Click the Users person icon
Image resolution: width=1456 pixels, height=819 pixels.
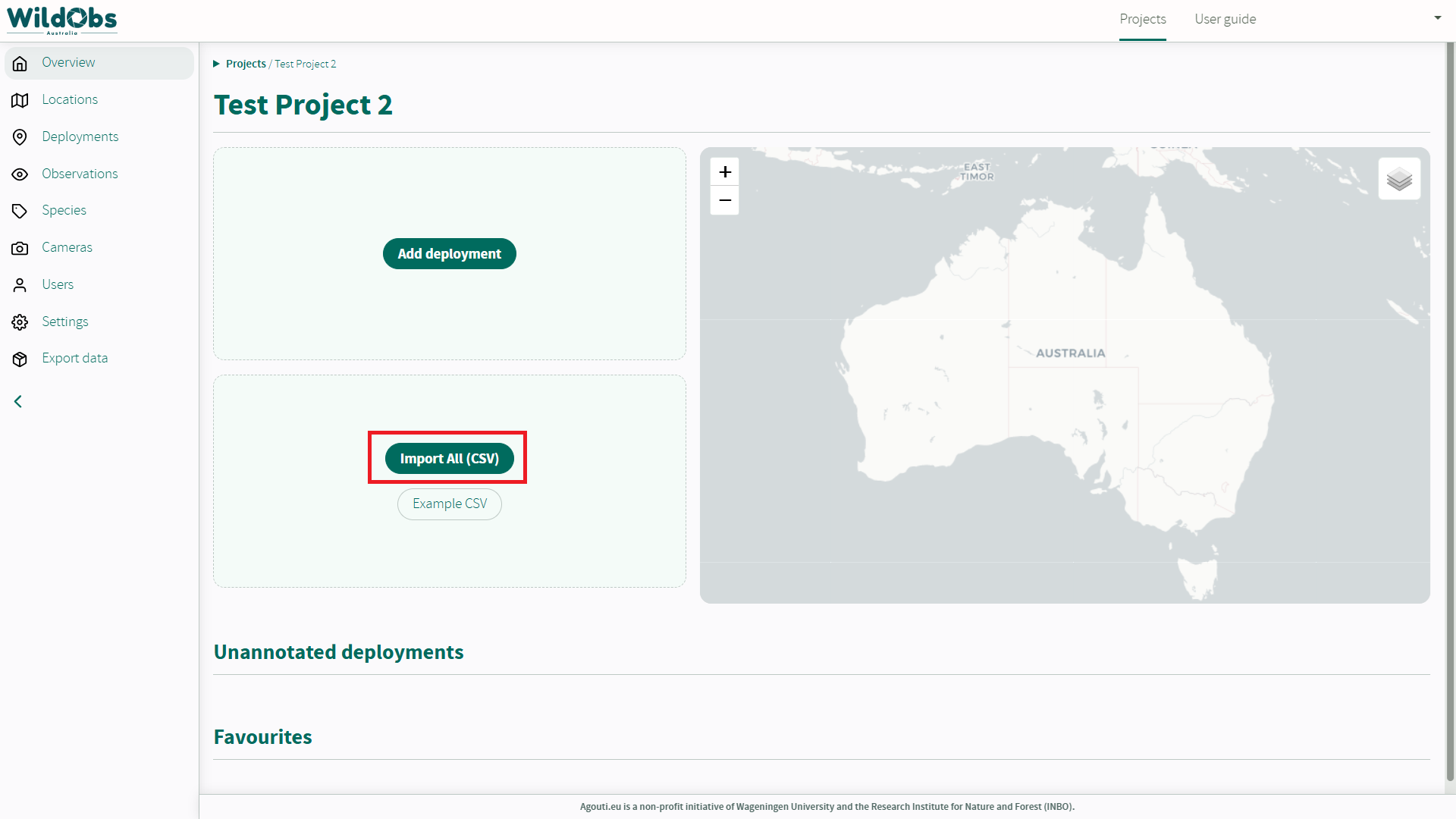pyautogui.click(x=20, y=285)
